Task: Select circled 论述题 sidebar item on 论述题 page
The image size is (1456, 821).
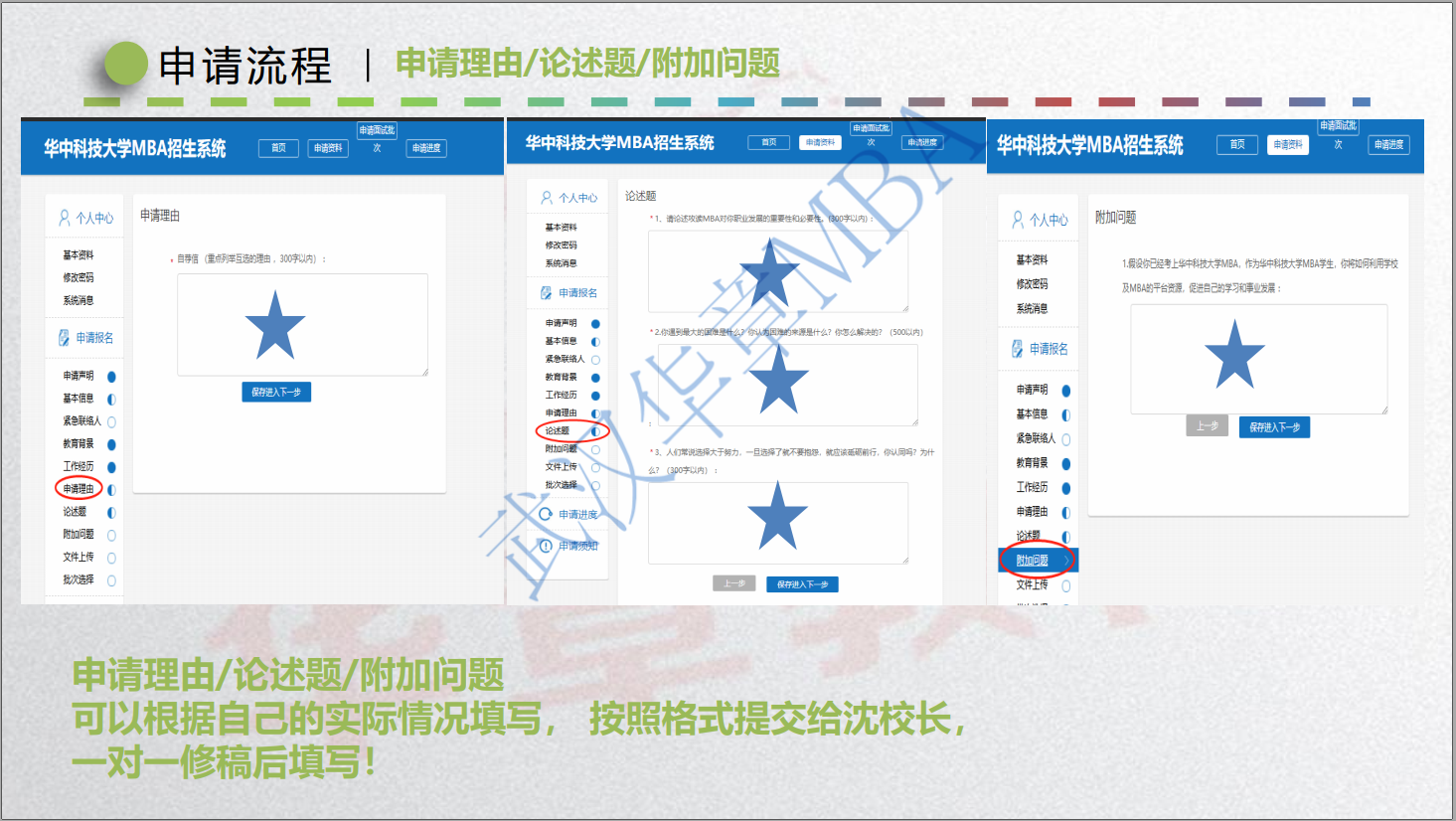Action: click(558, 431)
